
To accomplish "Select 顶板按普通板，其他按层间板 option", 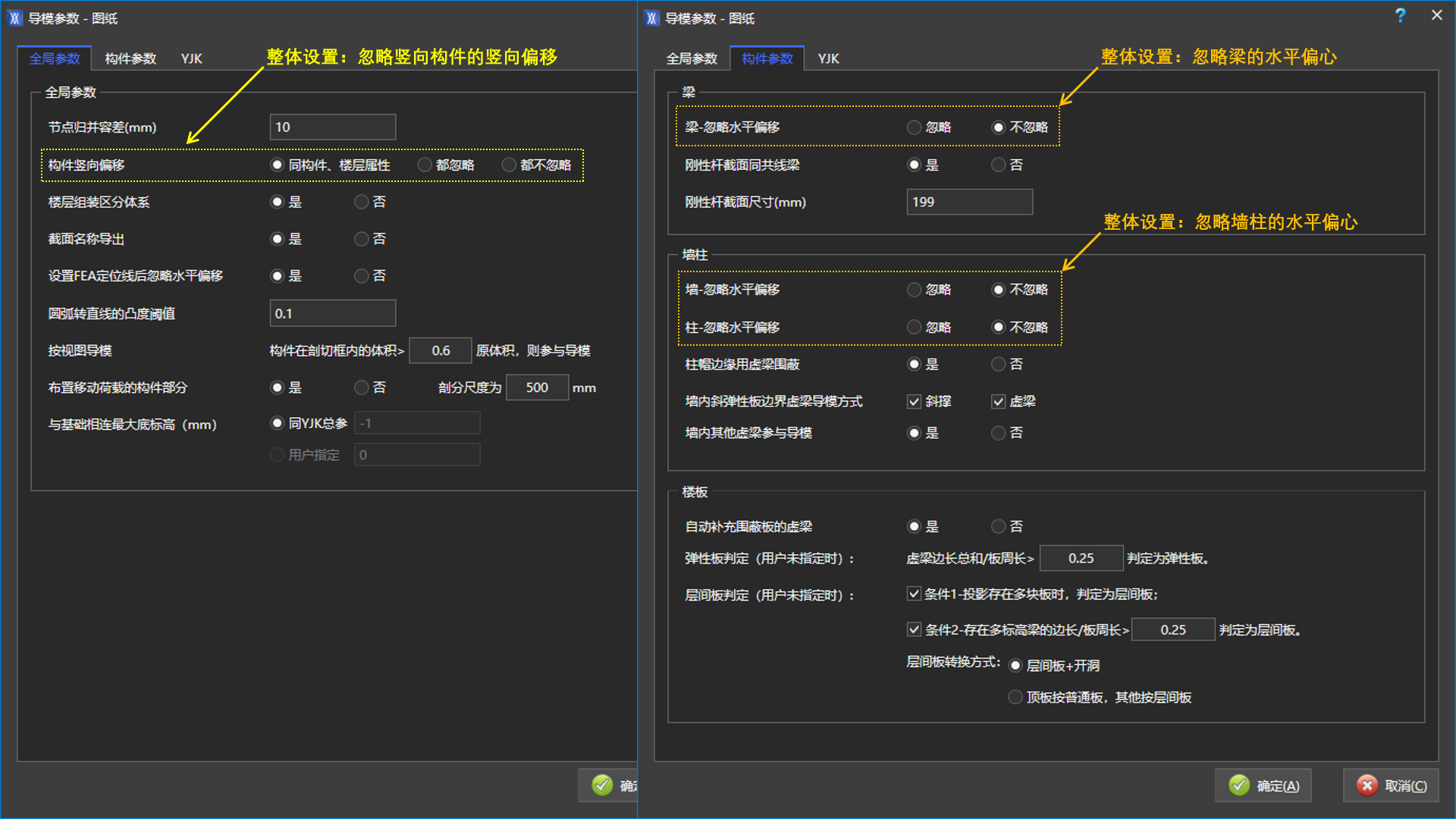I will tap(1015, 697).
